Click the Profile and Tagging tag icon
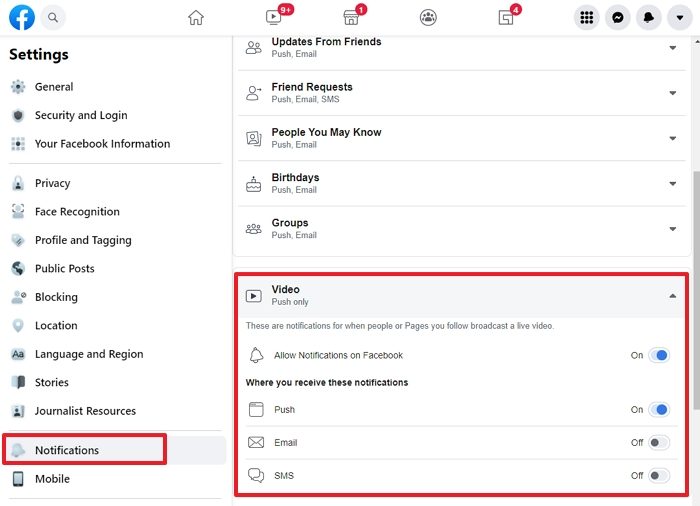The image size is (700, 506). (18, 240)
